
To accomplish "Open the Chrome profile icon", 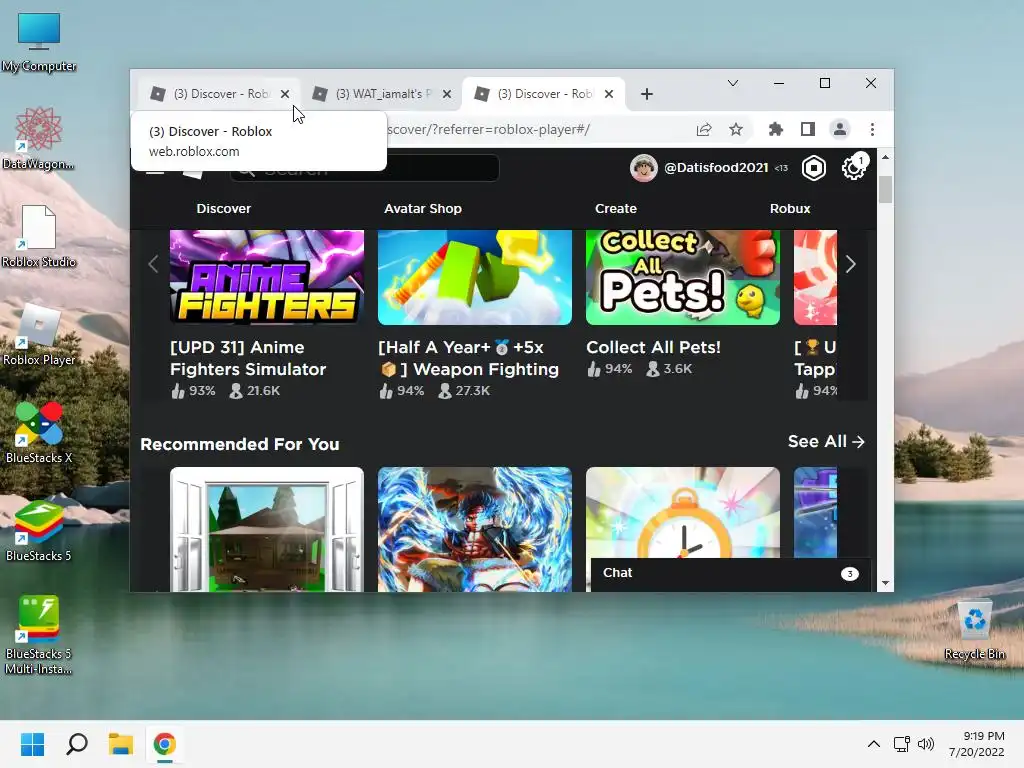I will [840, 129].
